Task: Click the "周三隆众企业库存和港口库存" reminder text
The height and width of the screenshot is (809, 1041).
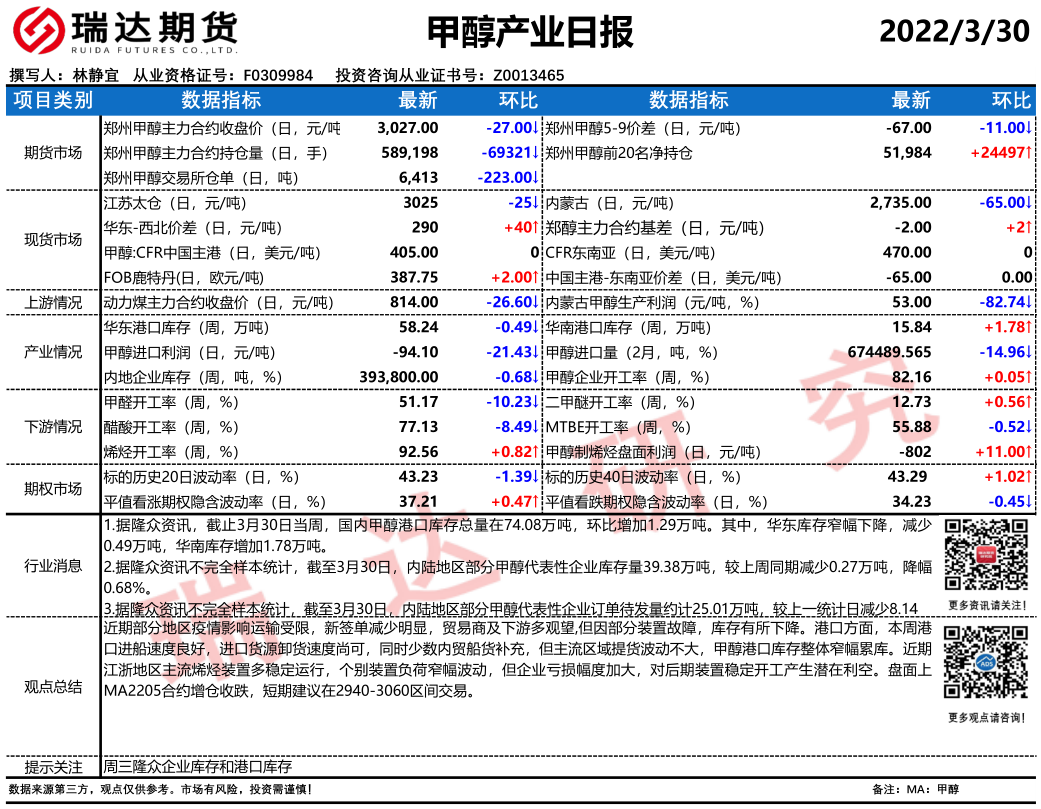Action: point(198,767)
